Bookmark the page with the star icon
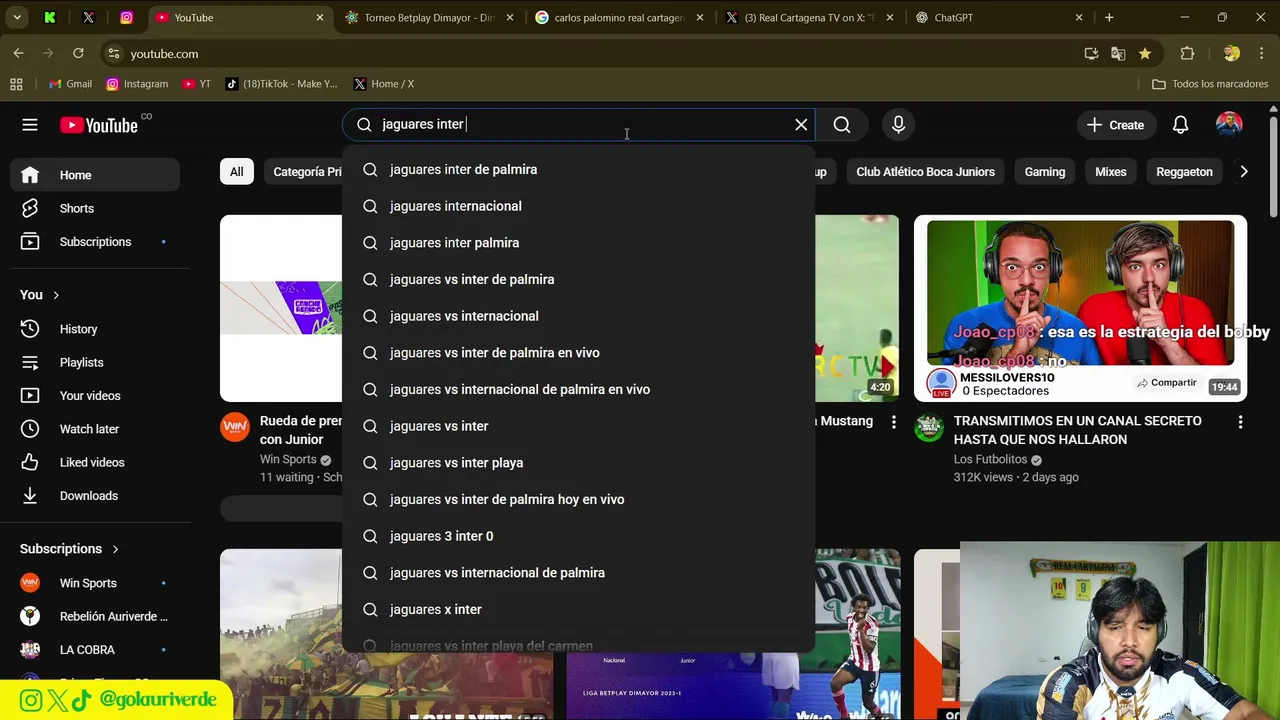This screenshot has width=1280, height=720. pyautogui.click(x=1144, y=54)
